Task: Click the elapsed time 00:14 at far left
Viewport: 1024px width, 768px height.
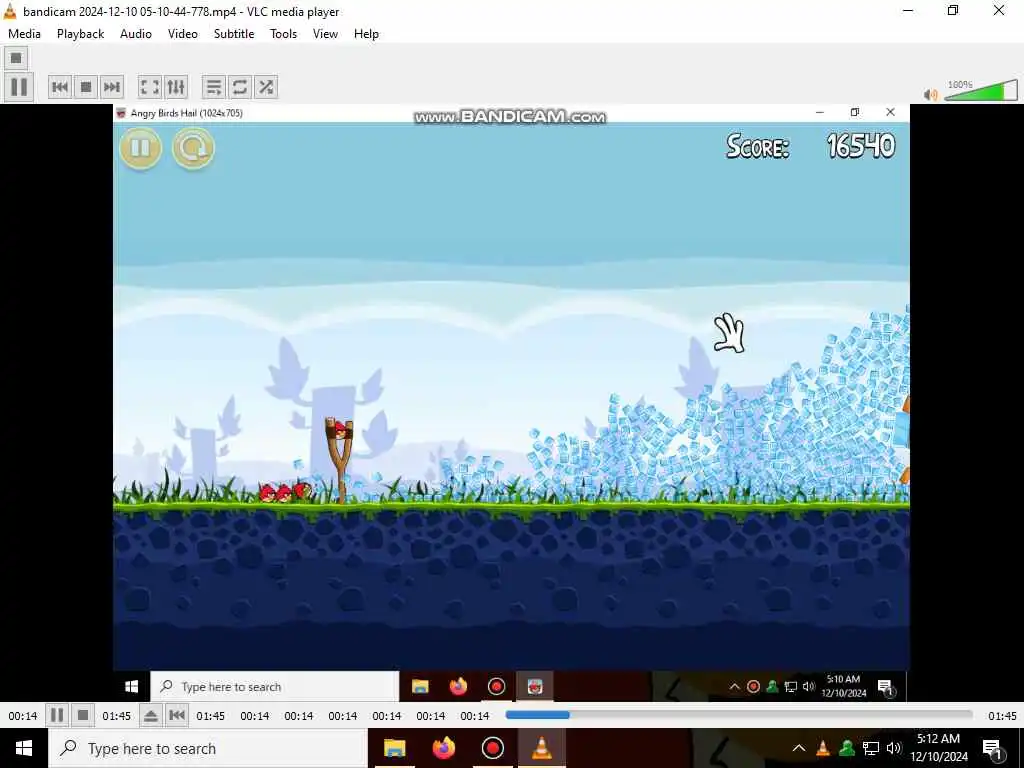Action: tap(23, 716)
